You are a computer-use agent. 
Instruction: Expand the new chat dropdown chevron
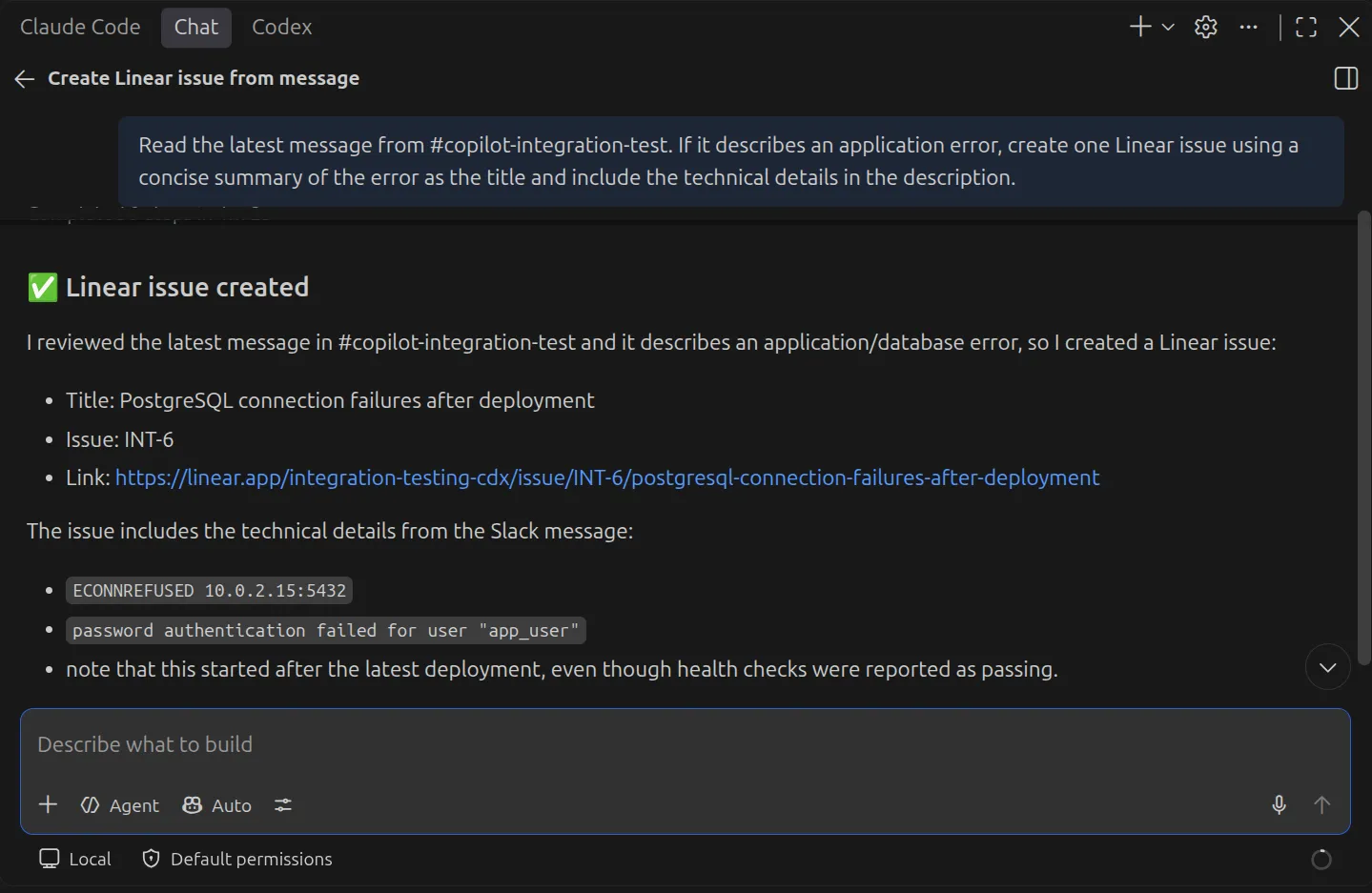point(1168,27)
